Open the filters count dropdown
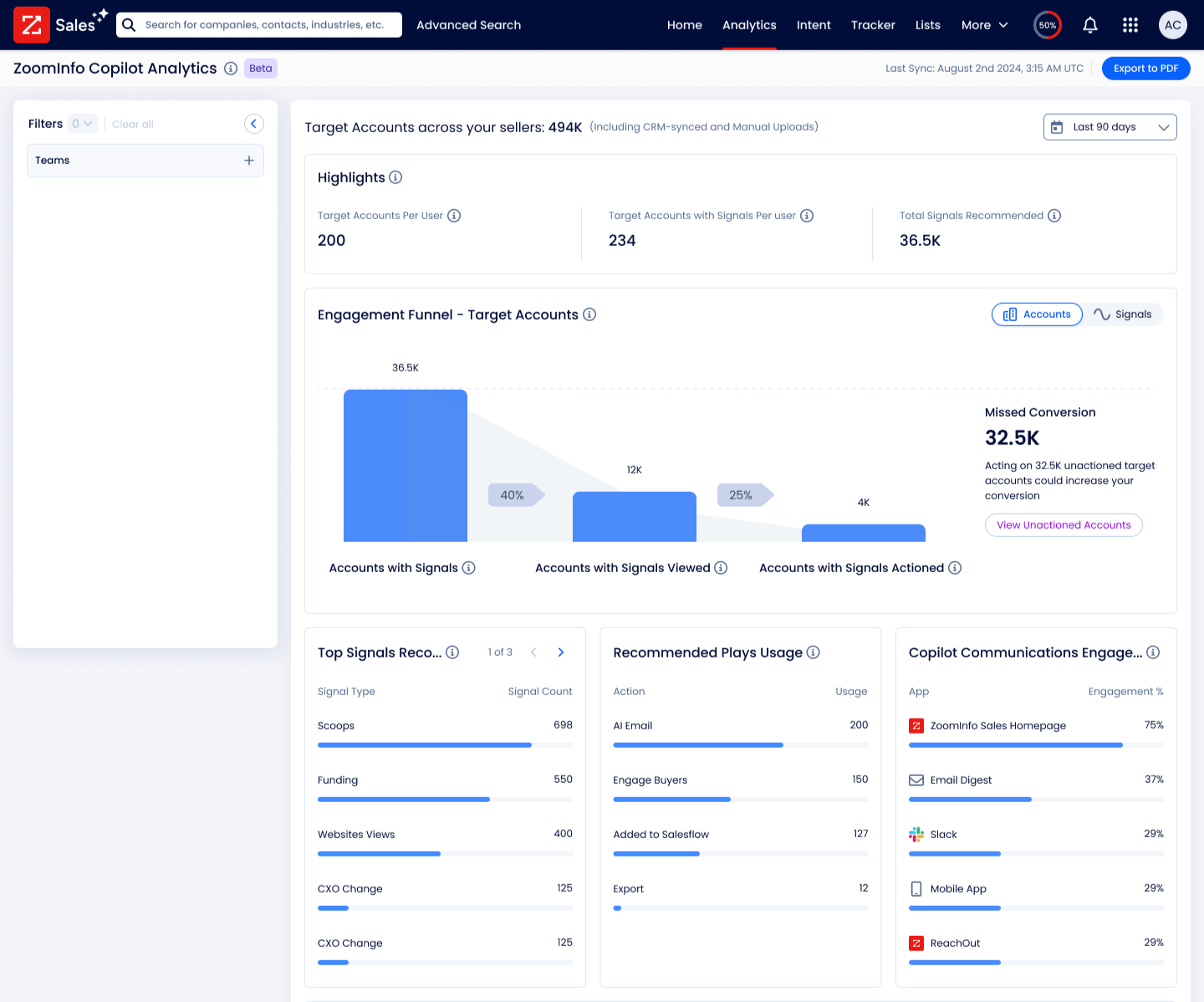 pyautogui.click(x=83, y=124)
